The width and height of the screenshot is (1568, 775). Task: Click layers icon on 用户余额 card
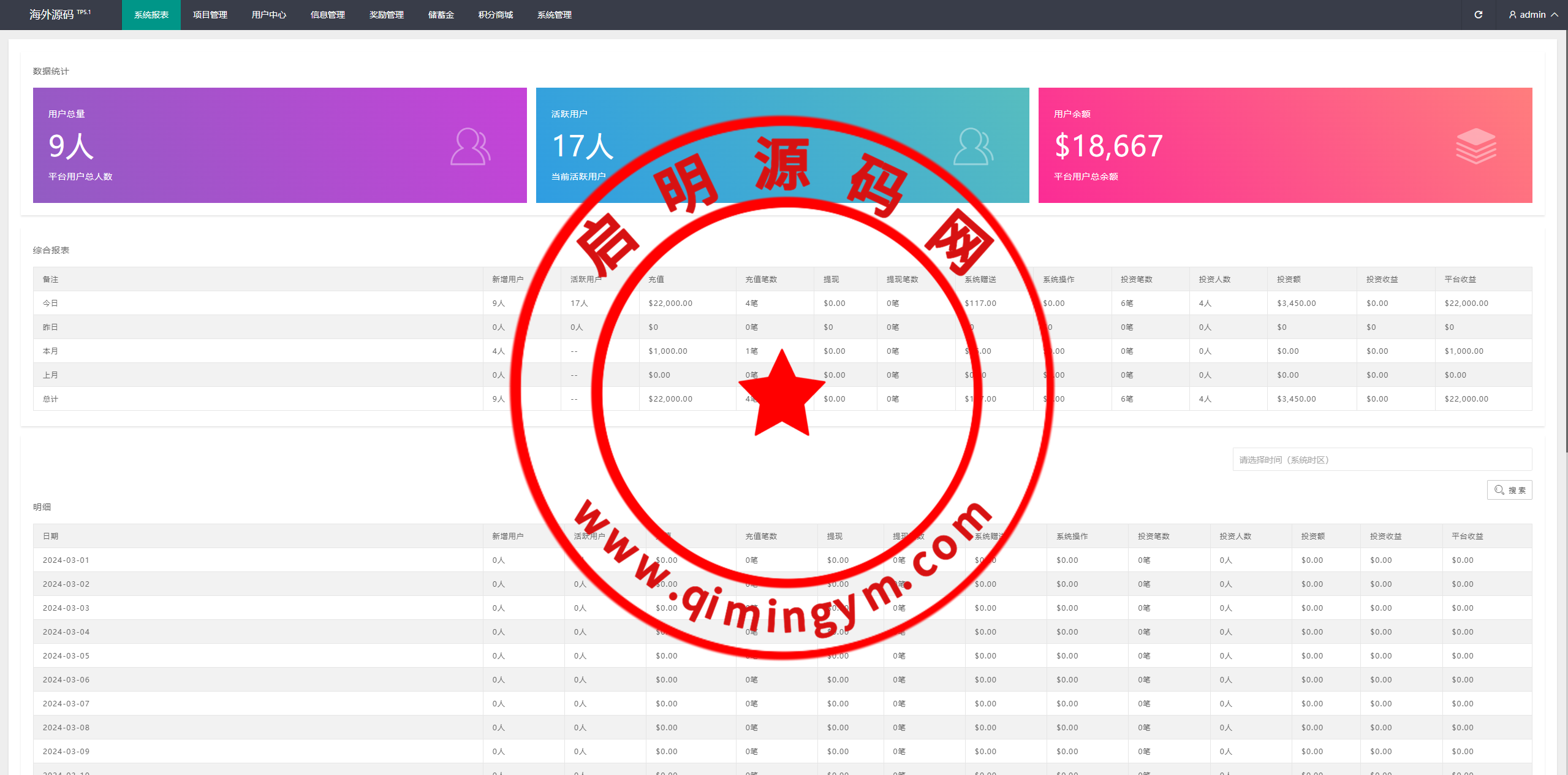click(1475, 146)
